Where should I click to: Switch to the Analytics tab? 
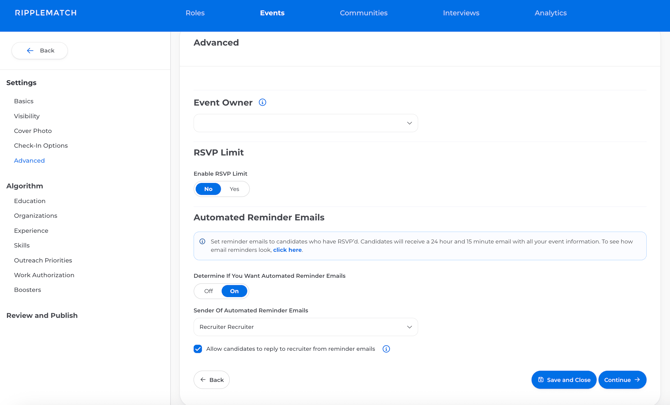click(x=550, y=13)
